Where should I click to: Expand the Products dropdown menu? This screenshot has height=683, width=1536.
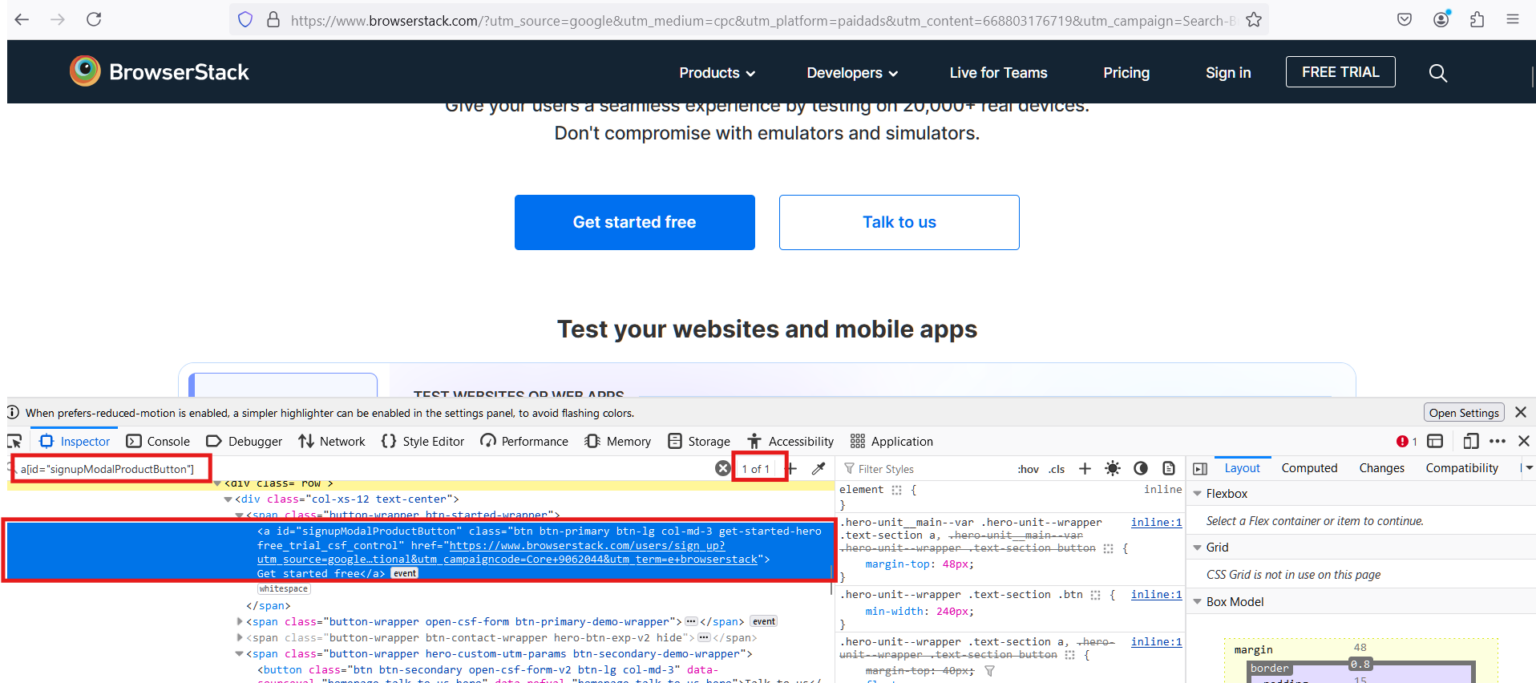tap(717, 73)
